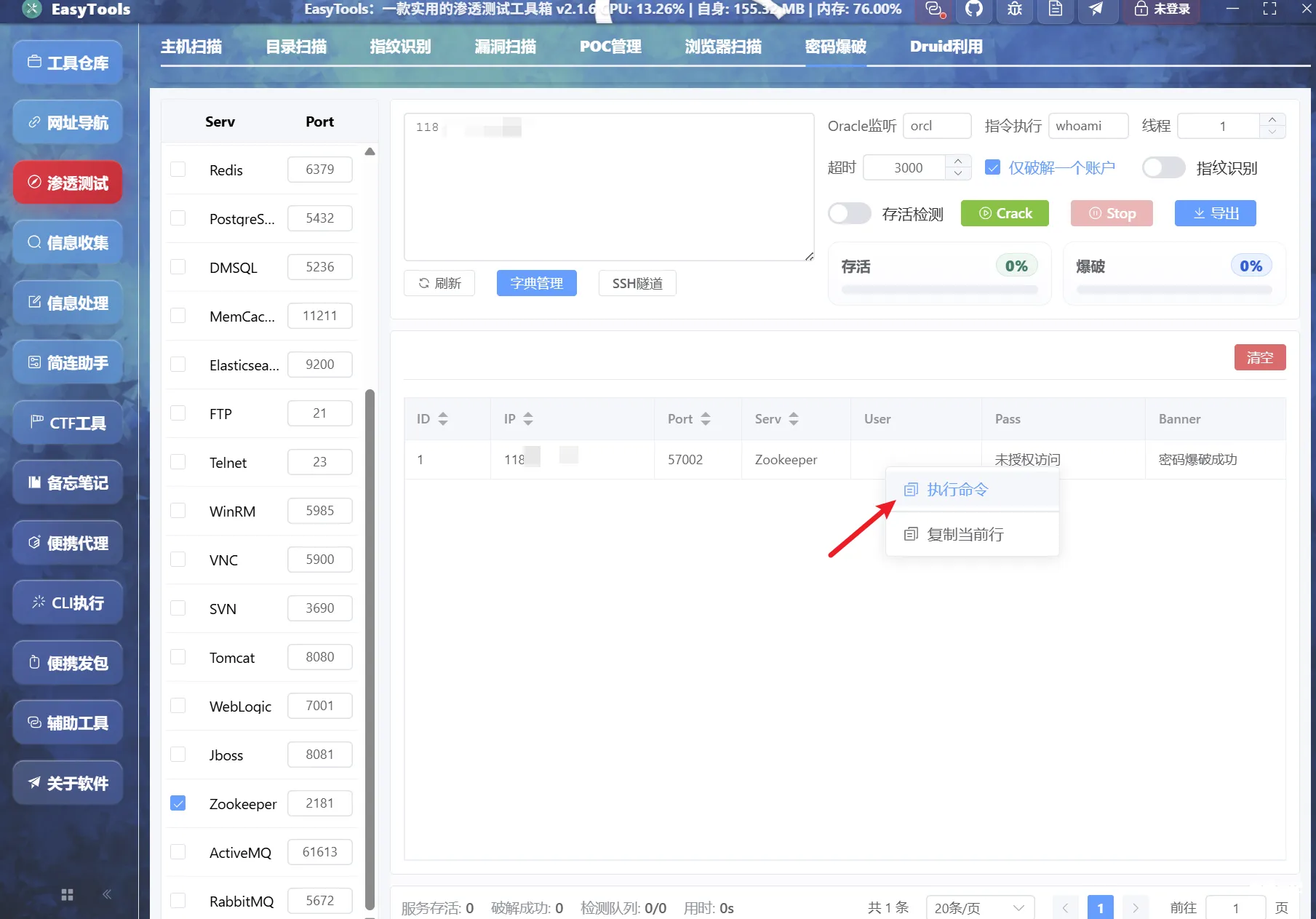Image resolution: width=1316 pixels, height=919 pixels.
Task: Open the 20条/页 page size dropdown
Action: 979,907
